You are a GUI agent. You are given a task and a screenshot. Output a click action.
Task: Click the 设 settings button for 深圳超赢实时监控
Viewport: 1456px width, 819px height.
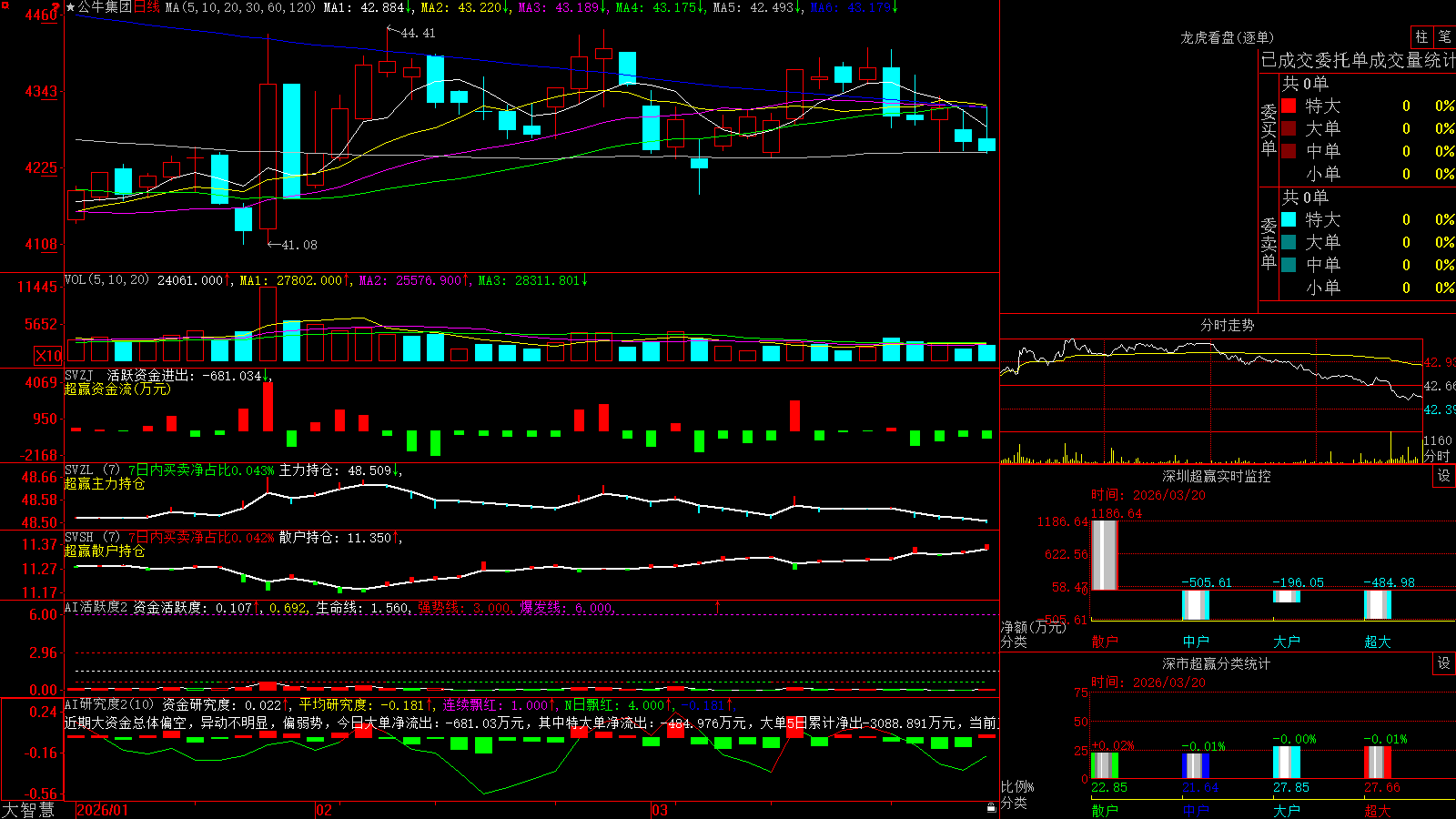tap(1444, 476)
